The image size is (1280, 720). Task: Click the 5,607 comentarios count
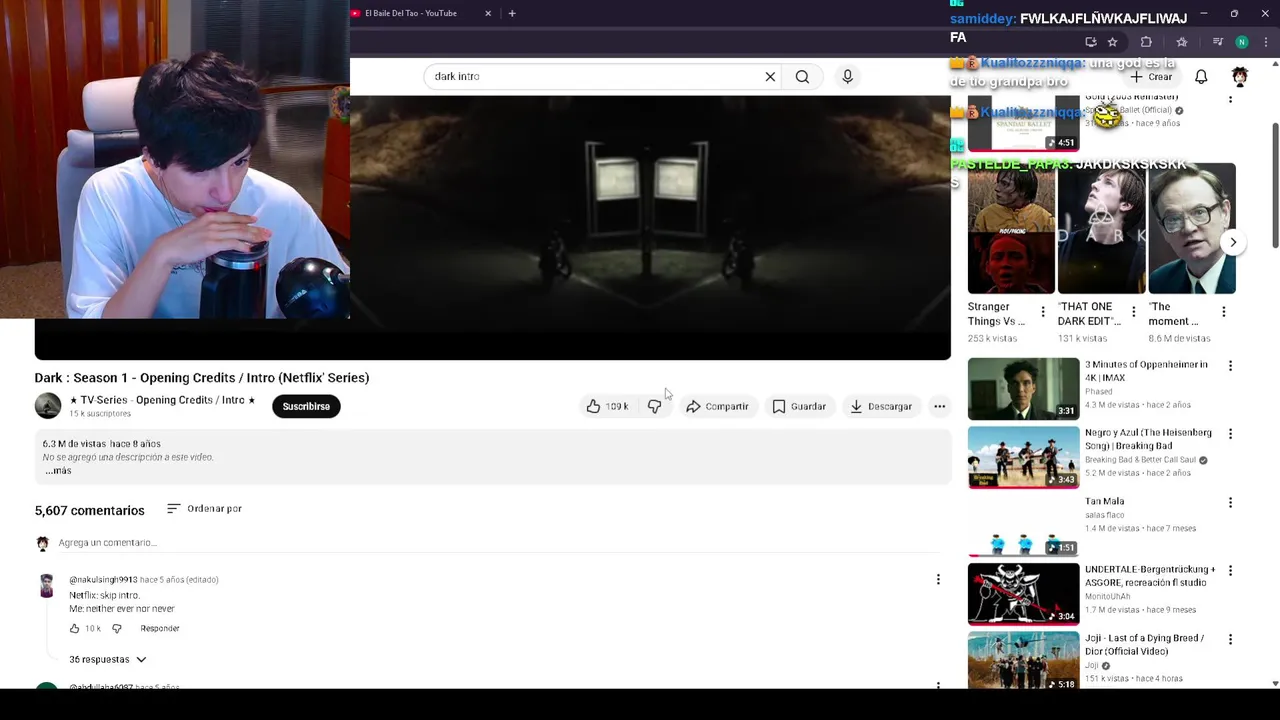coord(90,510)
